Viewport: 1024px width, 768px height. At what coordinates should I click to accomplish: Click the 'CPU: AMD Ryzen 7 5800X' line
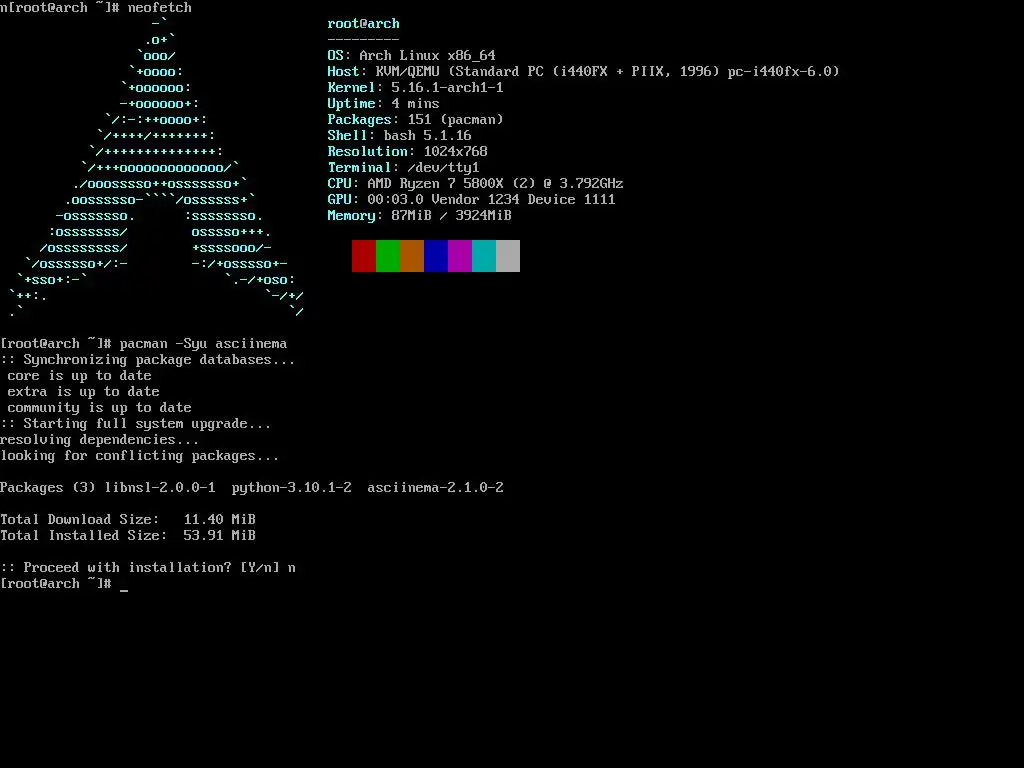[x=475, y=184]
